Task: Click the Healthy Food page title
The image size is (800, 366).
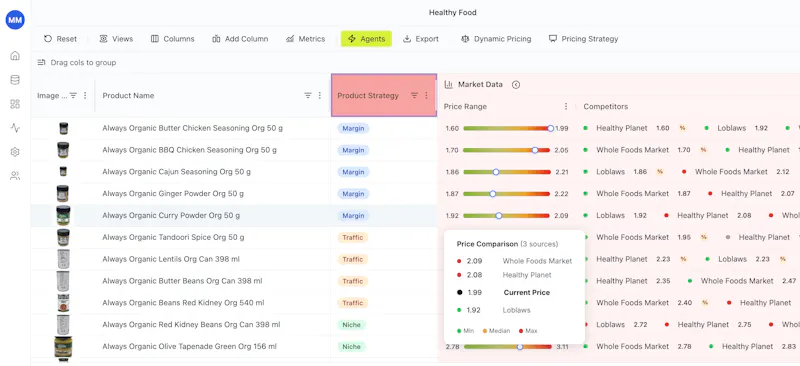Action: [x=453, y=12]
